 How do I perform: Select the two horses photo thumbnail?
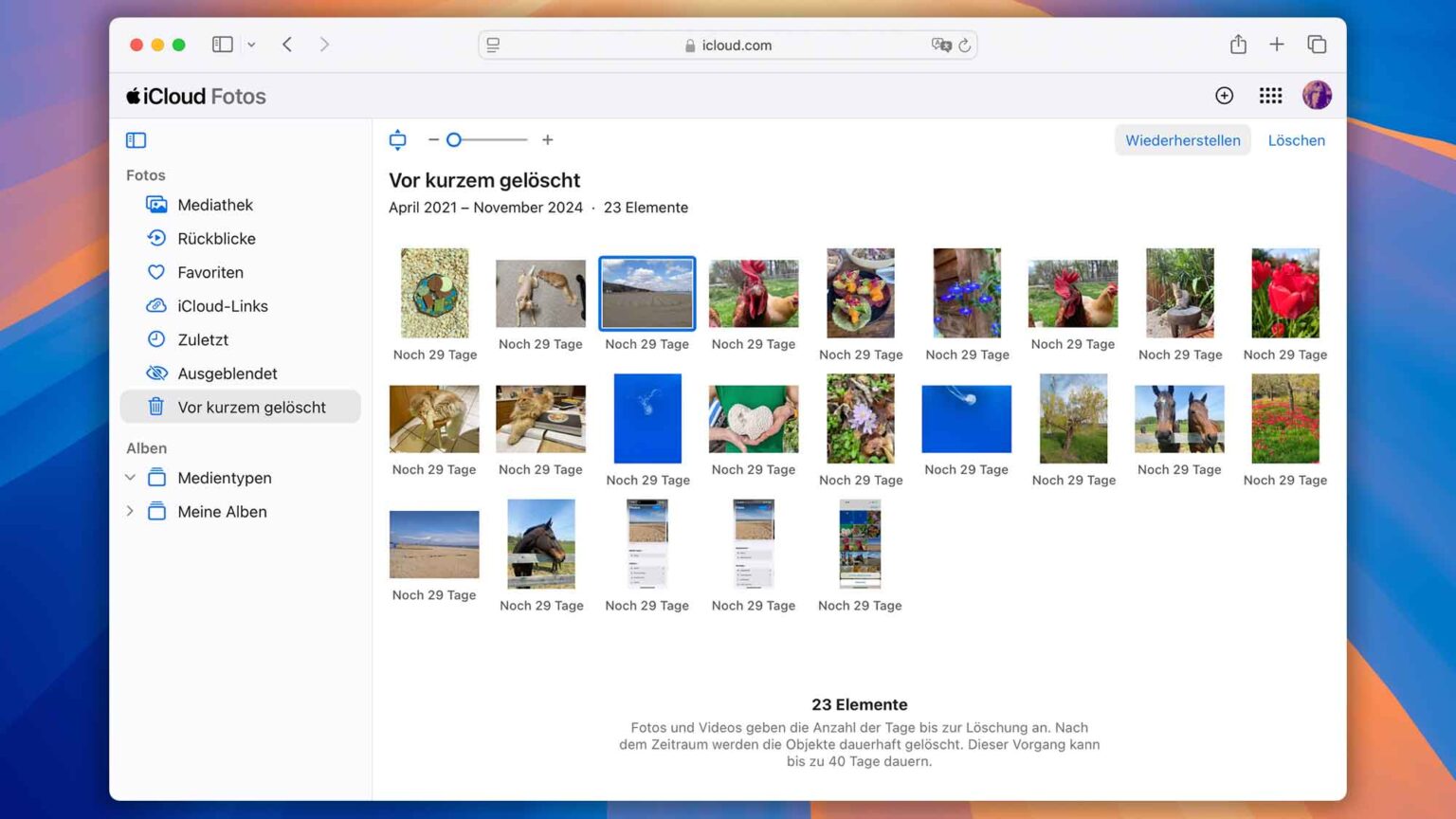click(1179, 419)
